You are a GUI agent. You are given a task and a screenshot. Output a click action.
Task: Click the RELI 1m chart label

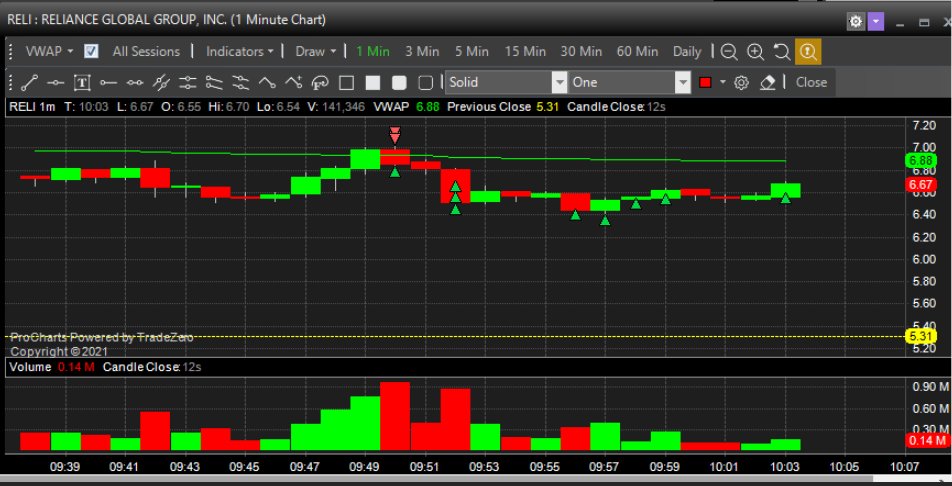click(x=32, y=107)
